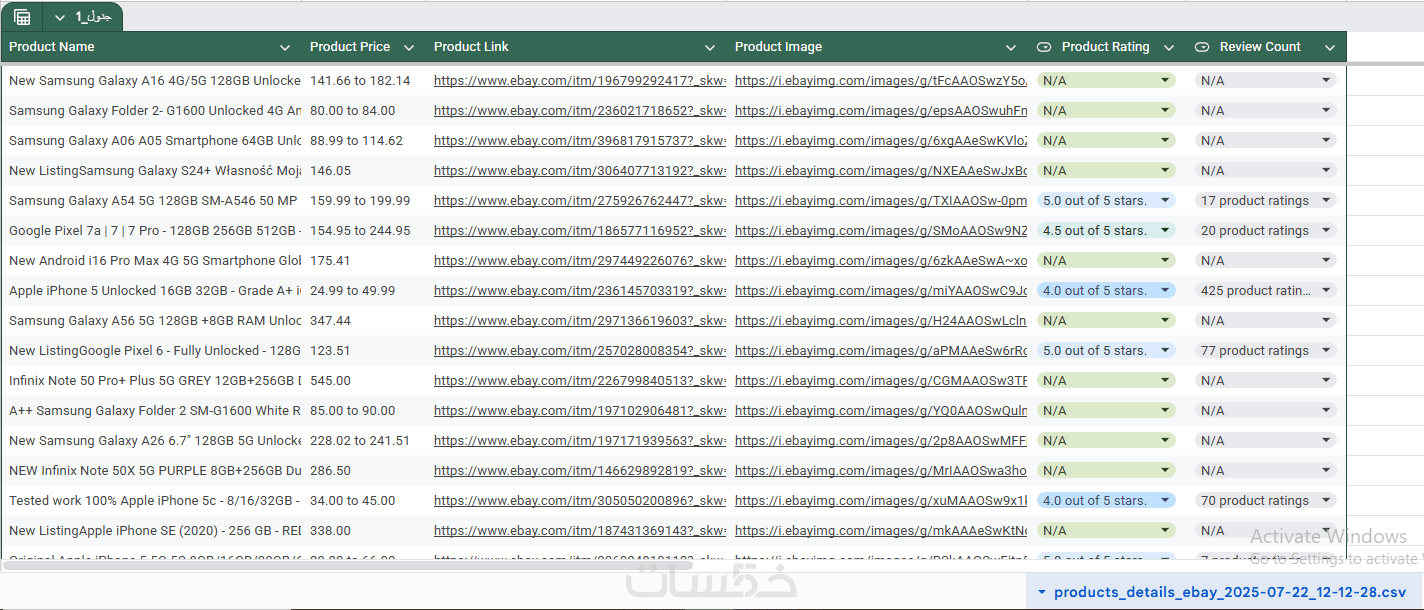The width and height of the screenshot is (1424, 610).
Task: Open Product Price column filter dropdown
Action: [x=408, y=47]
